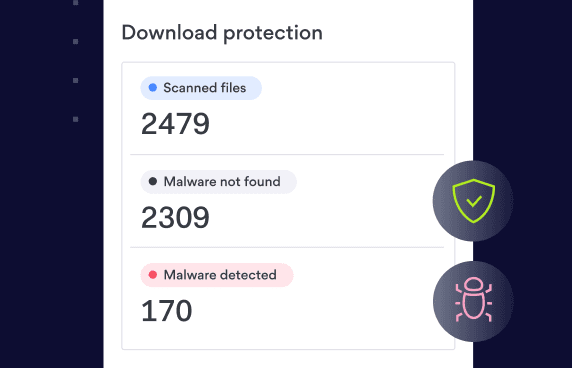Select the Malware not found label pill
The height and width of the screenshot is (368, 572).
pyautogui.click(x=219, y=182)
